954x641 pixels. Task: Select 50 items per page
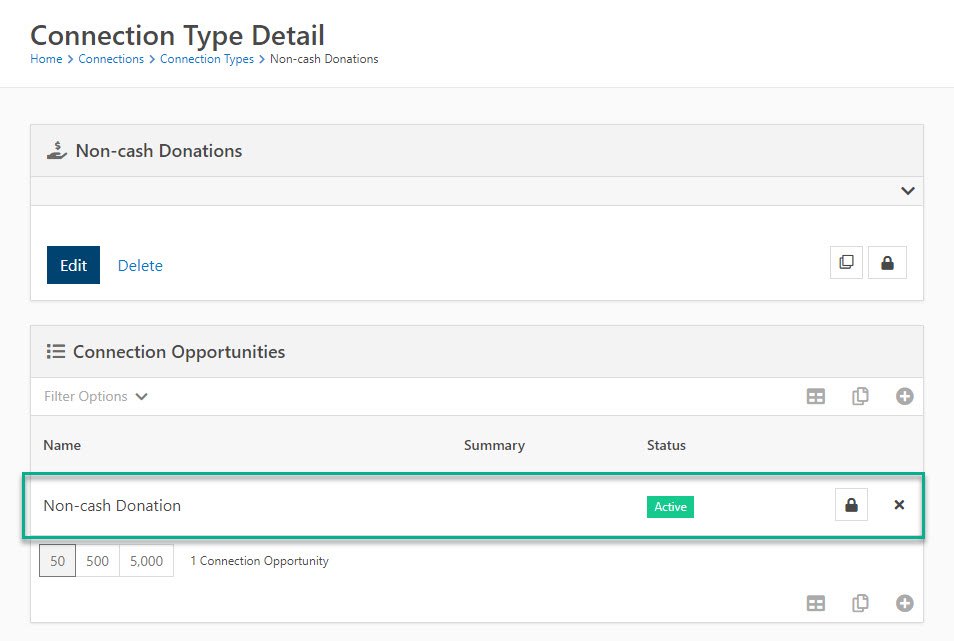click(x=57, y=561)
